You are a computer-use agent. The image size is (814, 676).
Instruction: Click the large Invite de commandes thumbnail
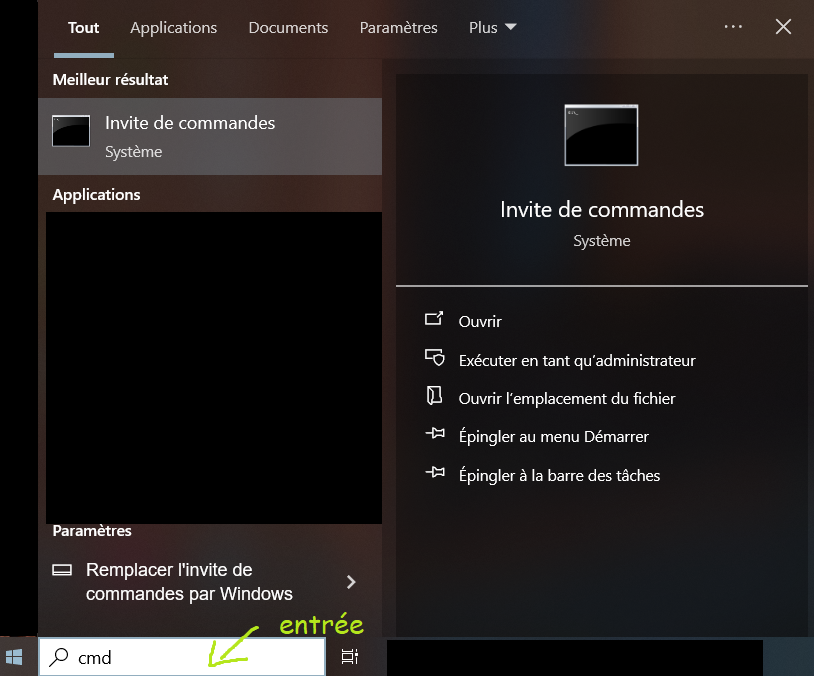click(x=601, y=135)
